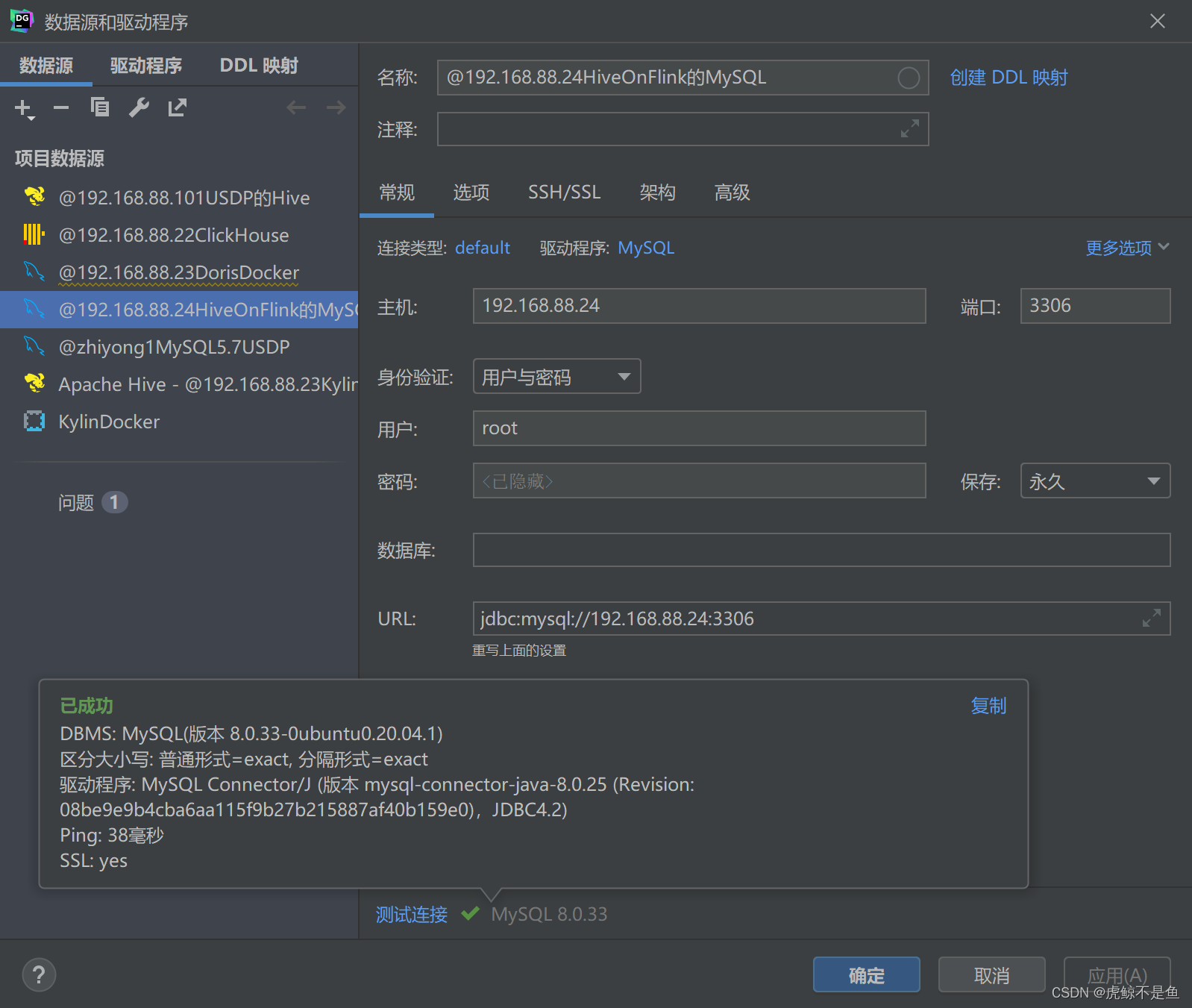Image resolution: width=1192 pixels, height=1008 pixels.
Task: Select @zhiyong1MySQL5.7USDP data source
Action: coord(179,346)
